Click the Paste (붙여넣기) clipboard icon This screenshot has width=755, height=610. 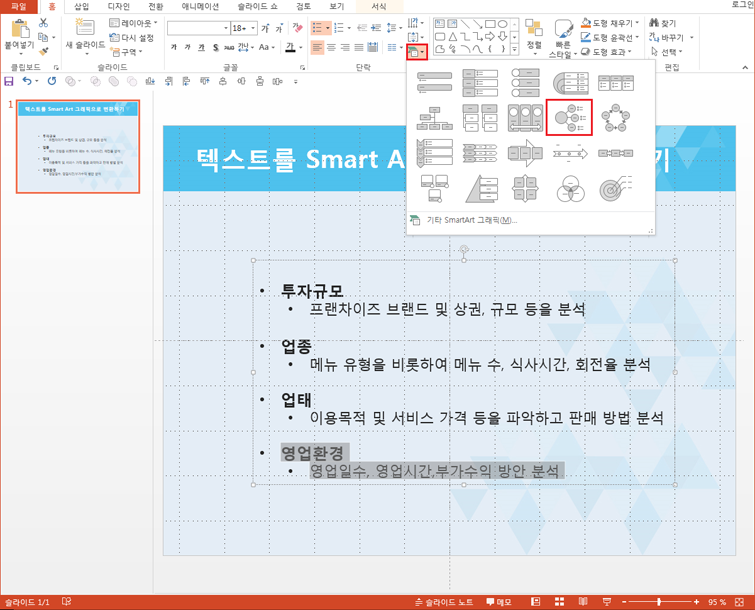click(x=20, y=28)
